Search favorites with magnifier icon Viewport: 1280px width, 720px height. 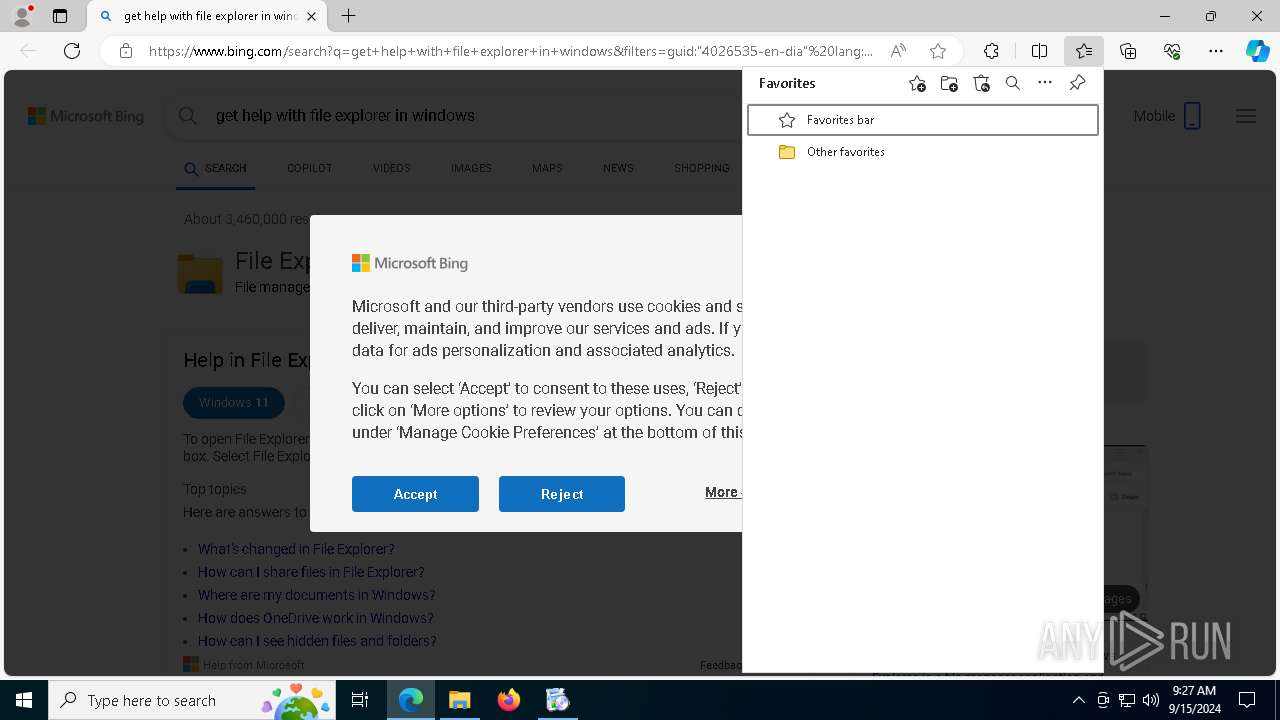[x=1013, y=84]
